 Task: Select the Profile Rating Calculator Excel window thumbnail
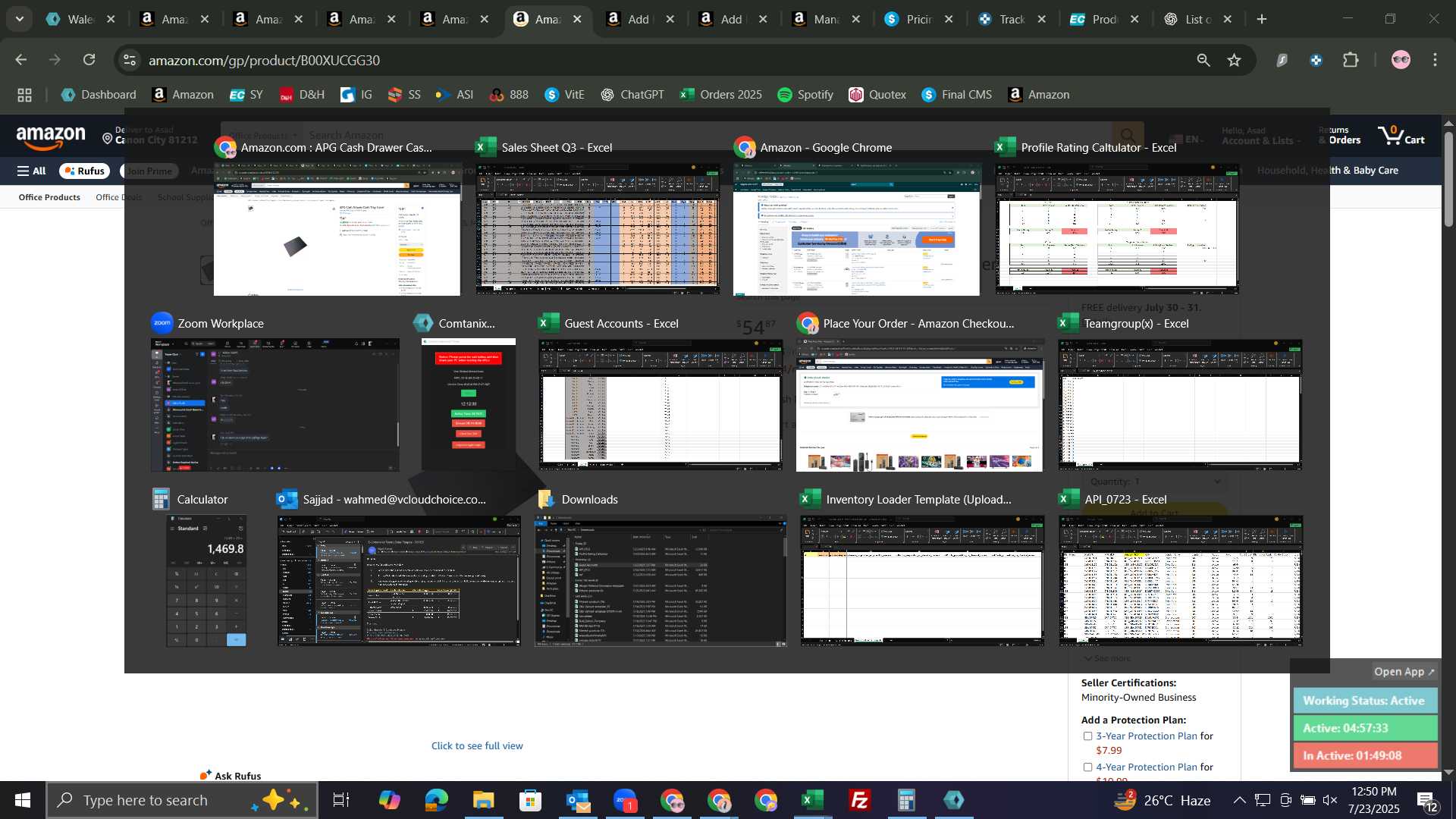(1117, 228)
